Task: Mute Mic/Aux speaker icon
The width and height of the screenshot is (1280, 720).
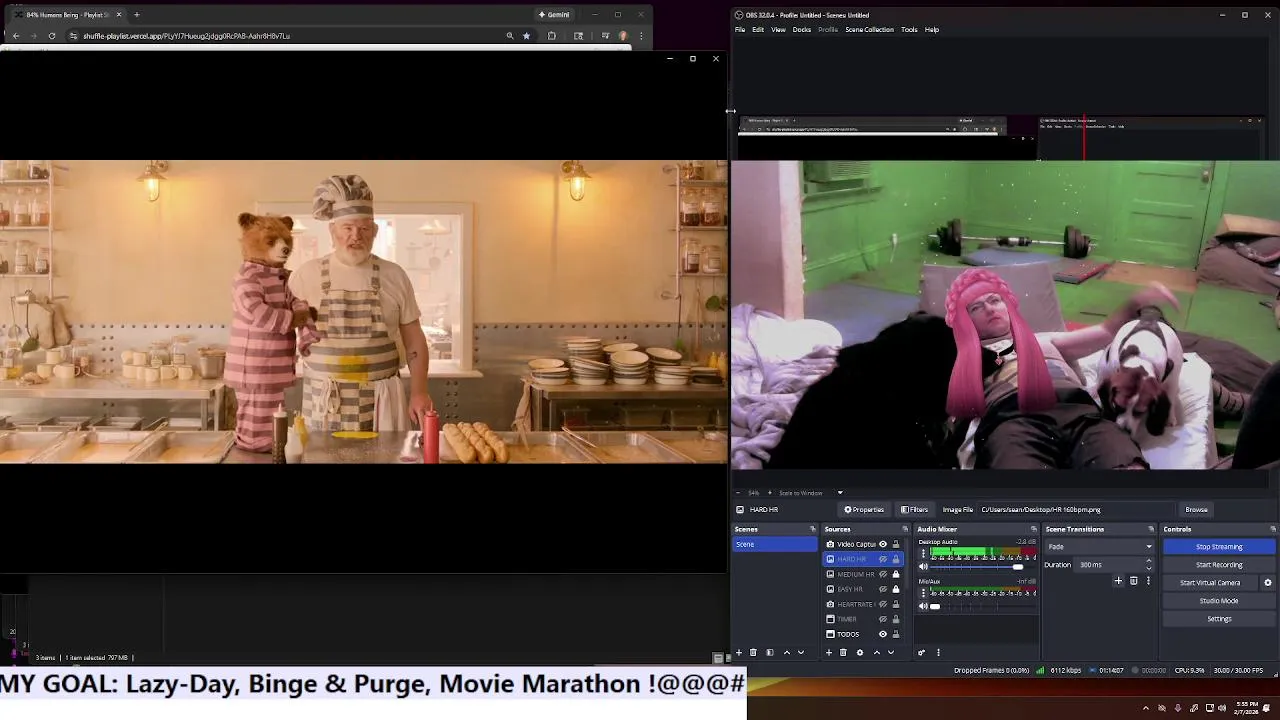Action: pos(923,606)
